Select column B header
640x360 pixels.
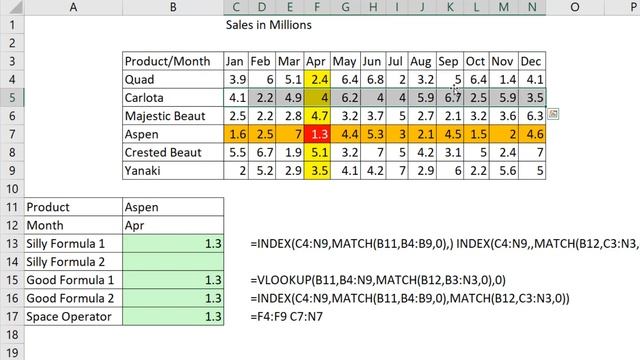pos(173,7)
